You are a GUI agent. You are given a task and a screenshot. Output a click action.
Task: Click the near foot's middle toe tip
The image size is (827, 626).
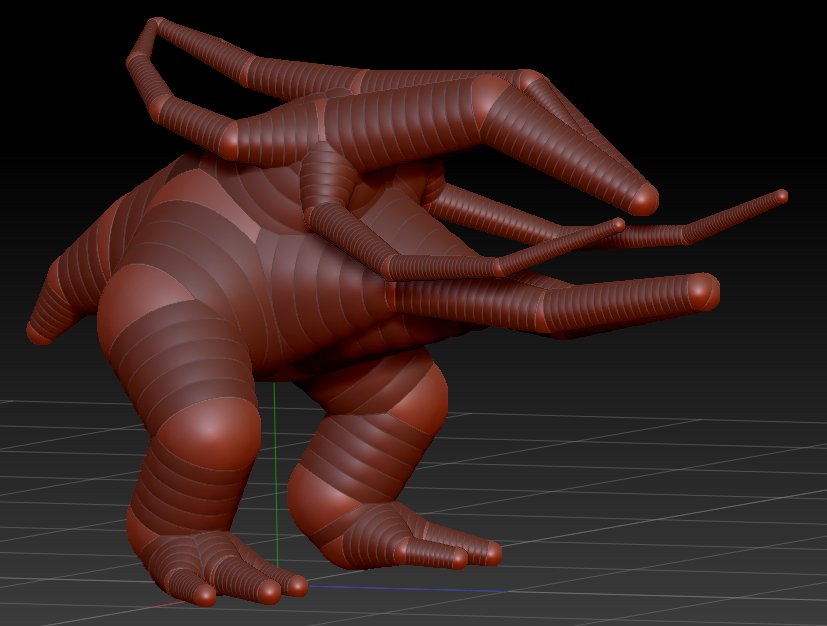coord(270,592)
